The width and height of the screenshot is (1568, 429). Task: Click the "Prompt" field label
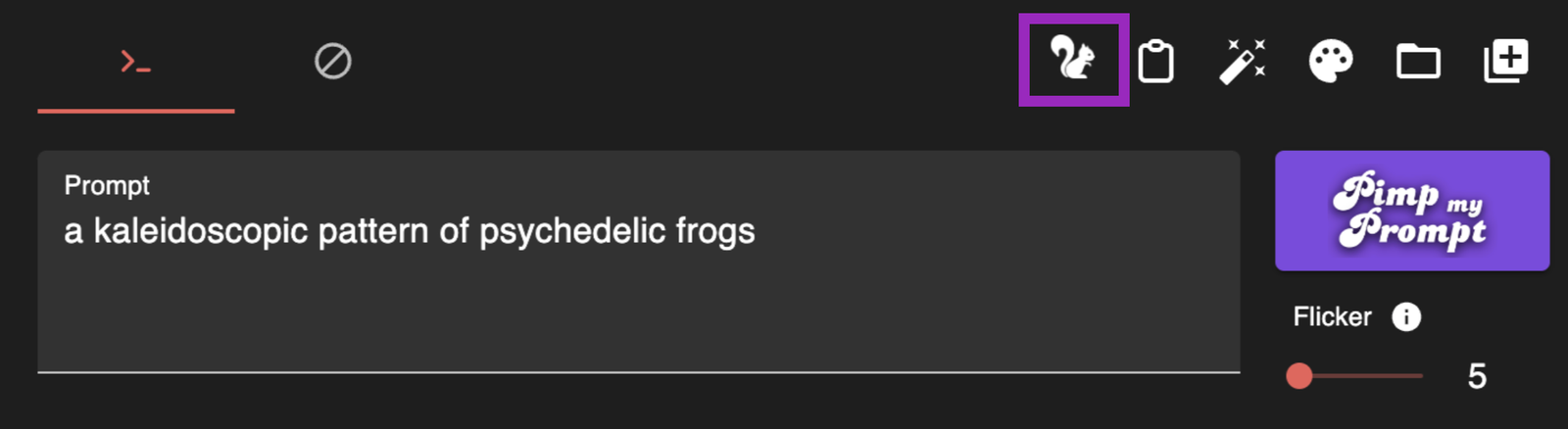(107, 185)
